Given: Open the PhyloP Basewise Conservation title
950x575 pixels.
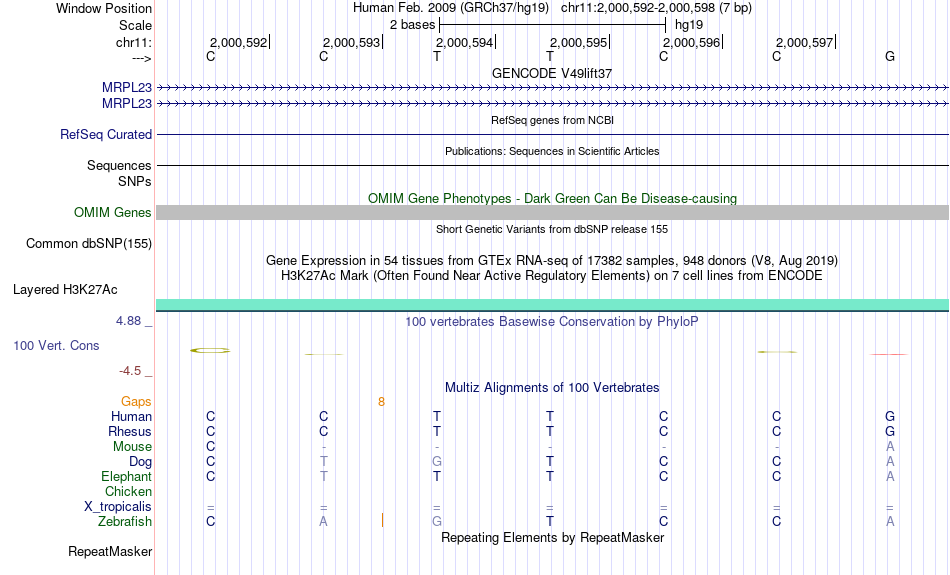Looking at the screenshot, I should click(552, 321).
